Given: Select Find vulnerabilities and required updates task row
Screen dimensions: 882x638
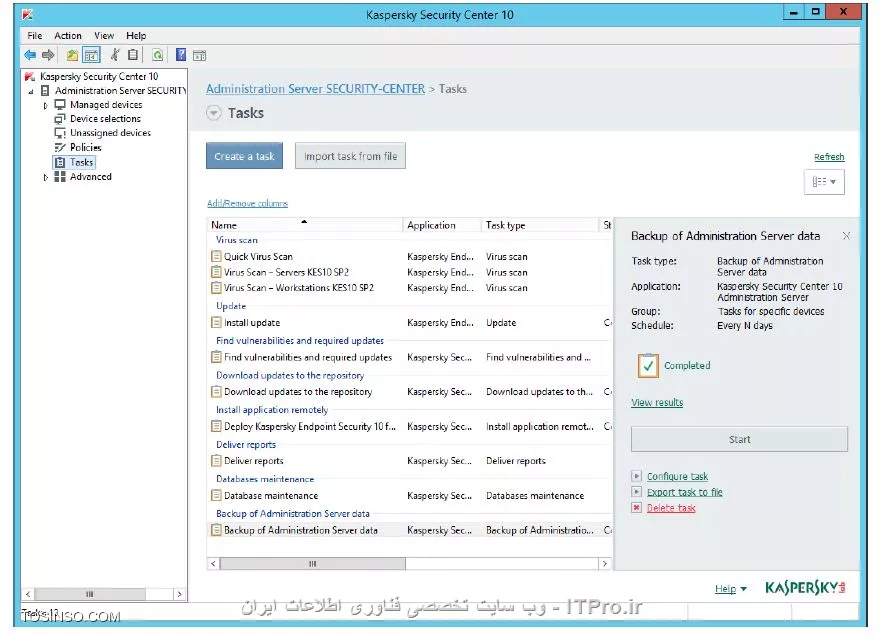Looking at the screenshot, I should pos(410,357).
